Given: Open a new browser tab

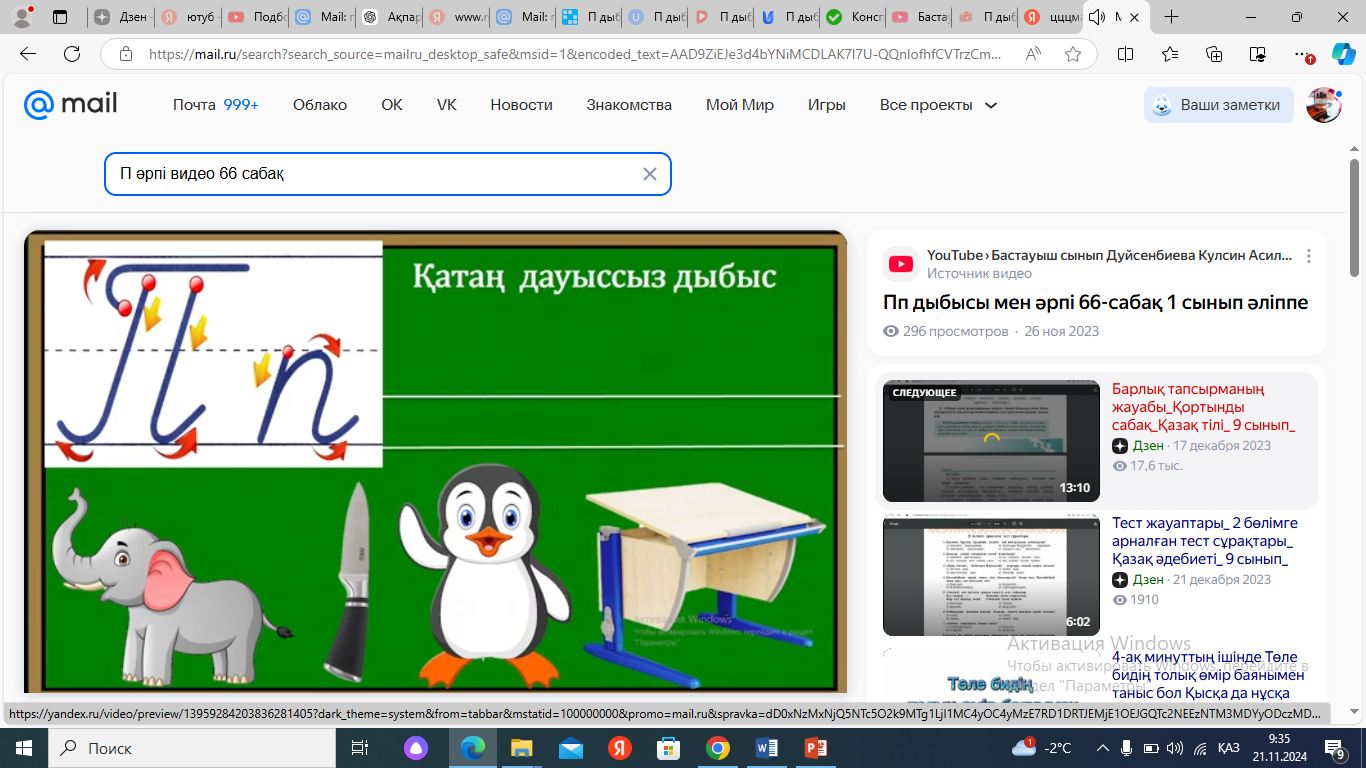Looking at the screenshot, I should pyautogui.click(x=1172, y=17).
